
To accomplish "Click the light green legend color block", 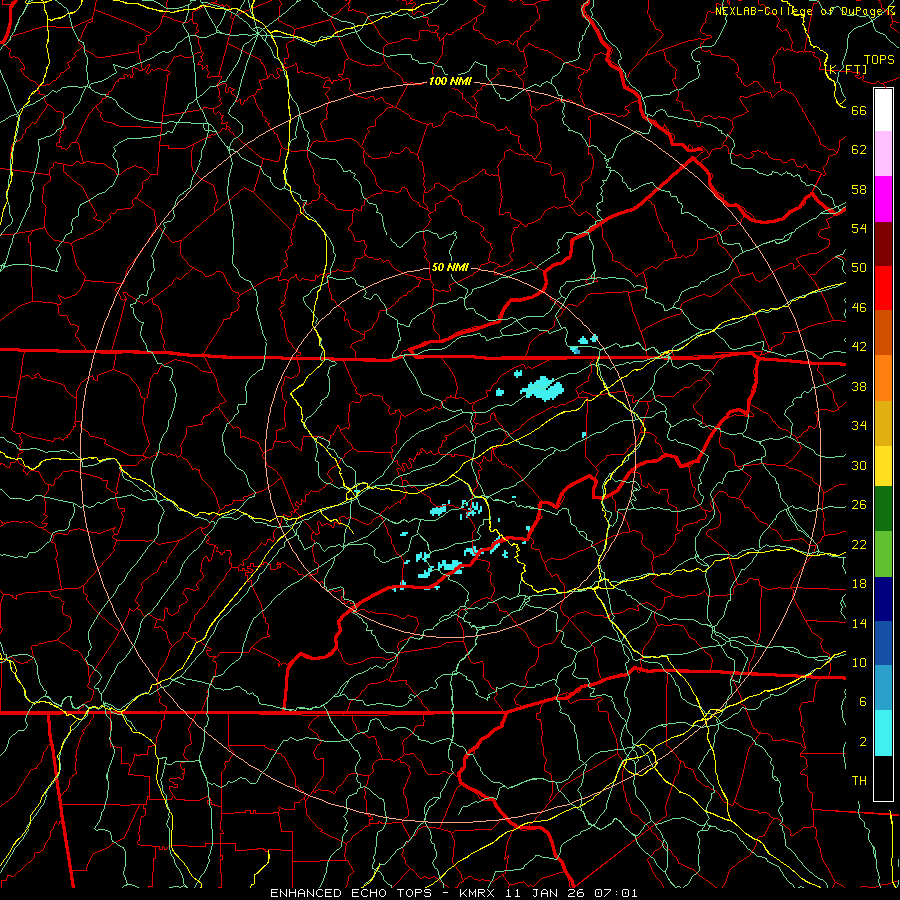I will tap(883, 554).
